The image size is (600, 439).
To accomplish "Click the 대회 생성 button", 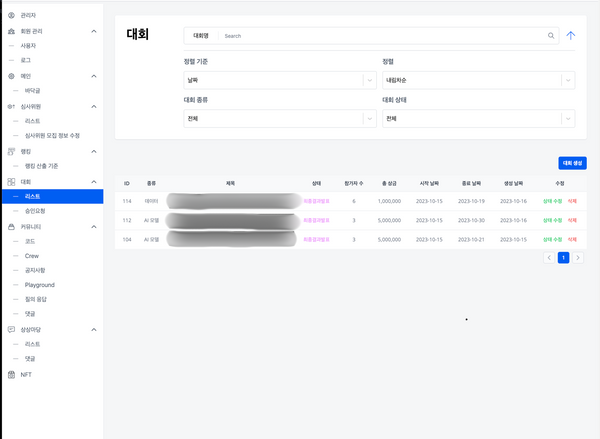I will click(572, 163).
